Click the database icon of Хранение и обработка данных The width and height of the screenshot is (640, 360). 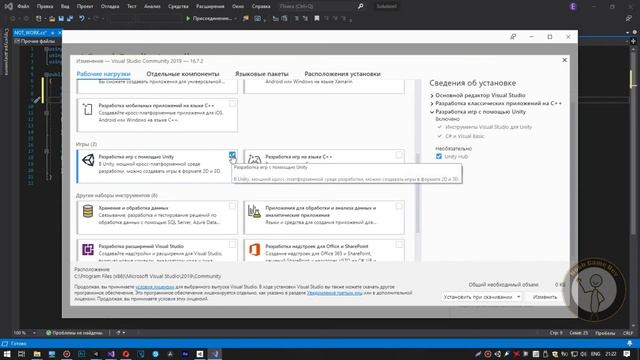point(88,211)
